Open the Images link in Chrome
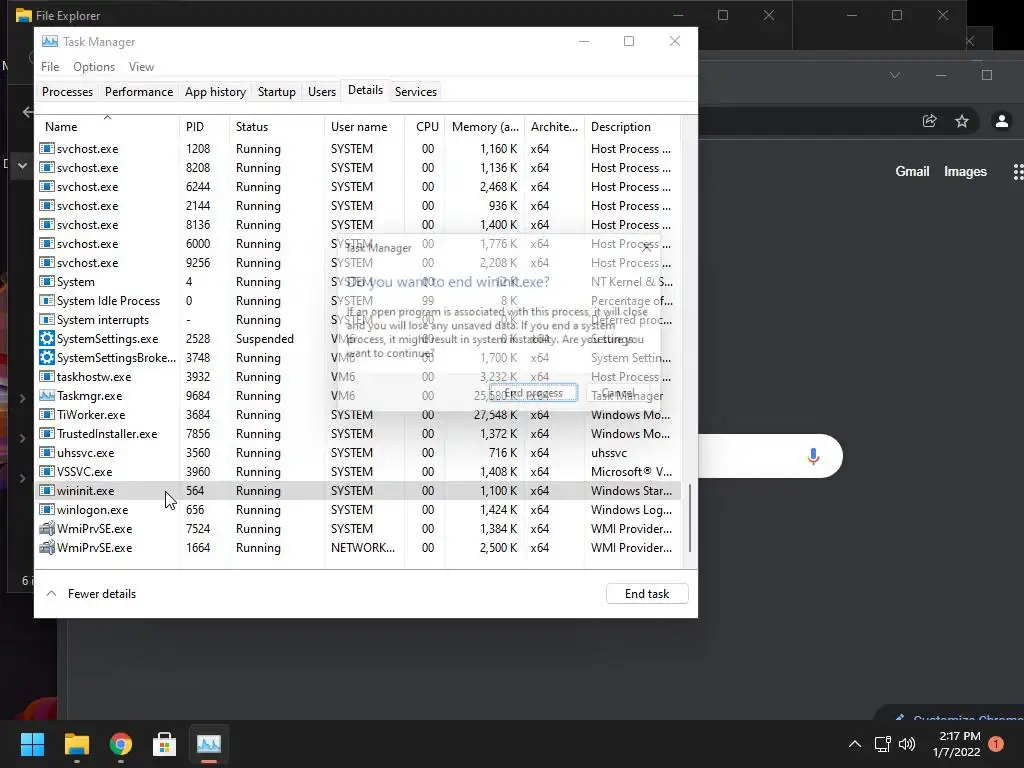1024x768 pixels. click(x=965, y=171)
